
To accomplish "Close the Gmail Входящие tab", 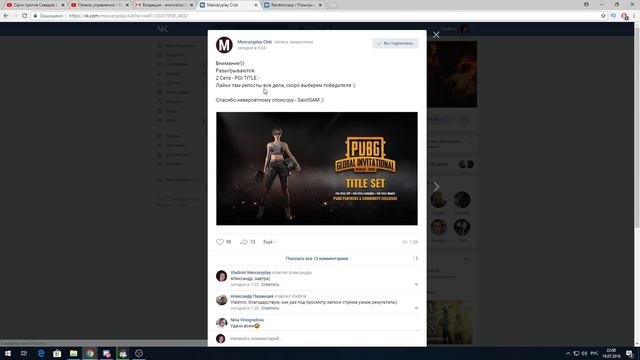I will [191, 5].
